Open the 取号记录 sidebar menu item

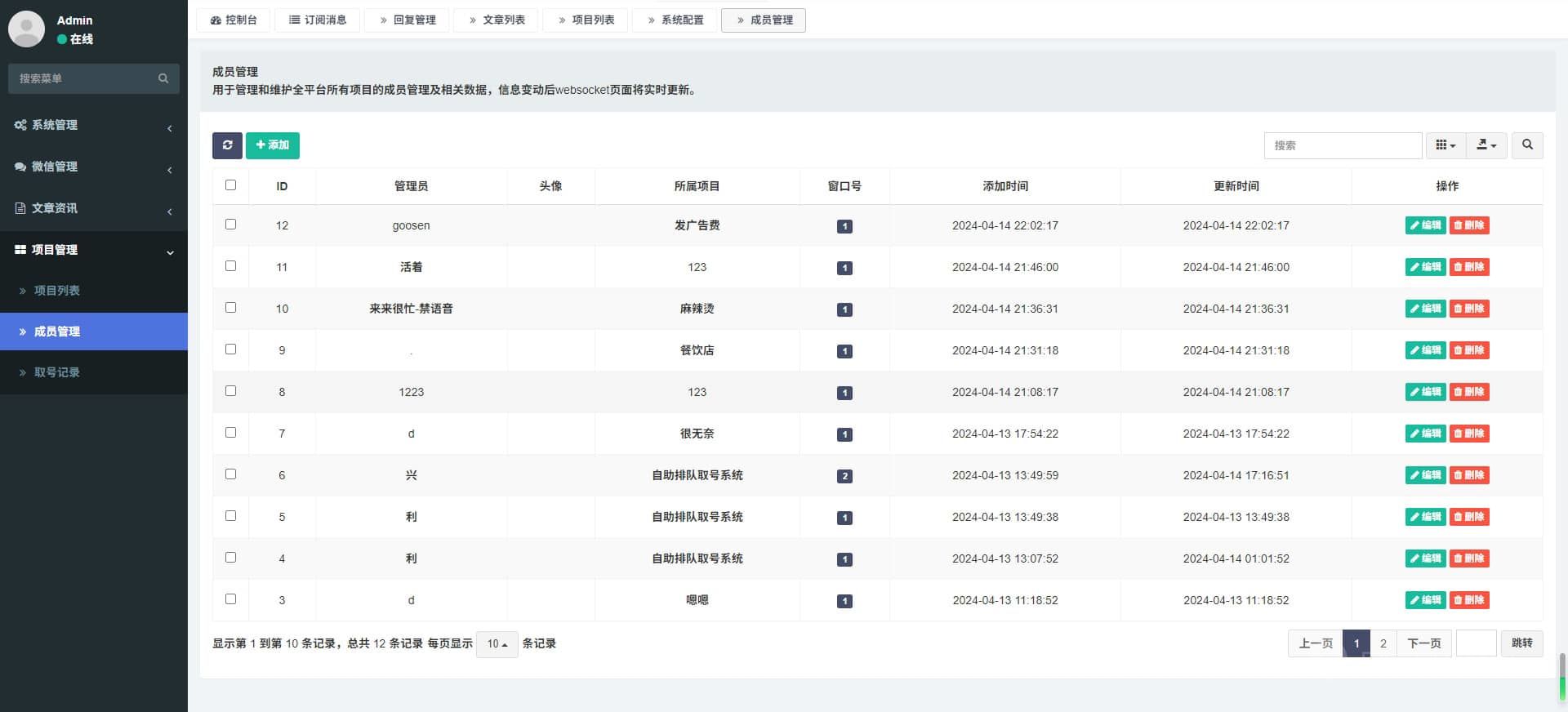coord(57,372)
